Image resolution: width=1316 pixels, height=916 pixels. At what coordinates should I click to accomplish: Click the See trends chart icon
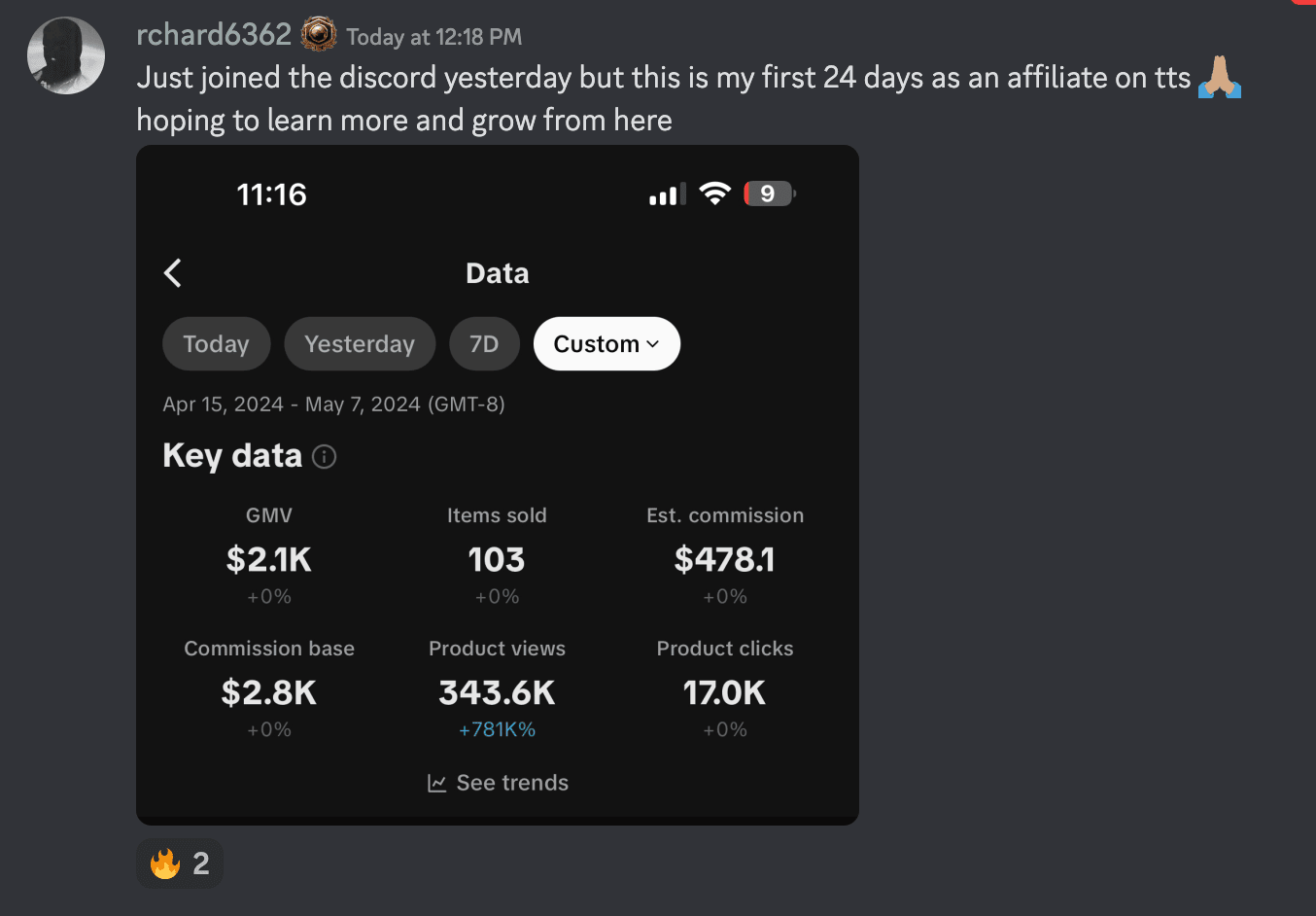[437, 783]
